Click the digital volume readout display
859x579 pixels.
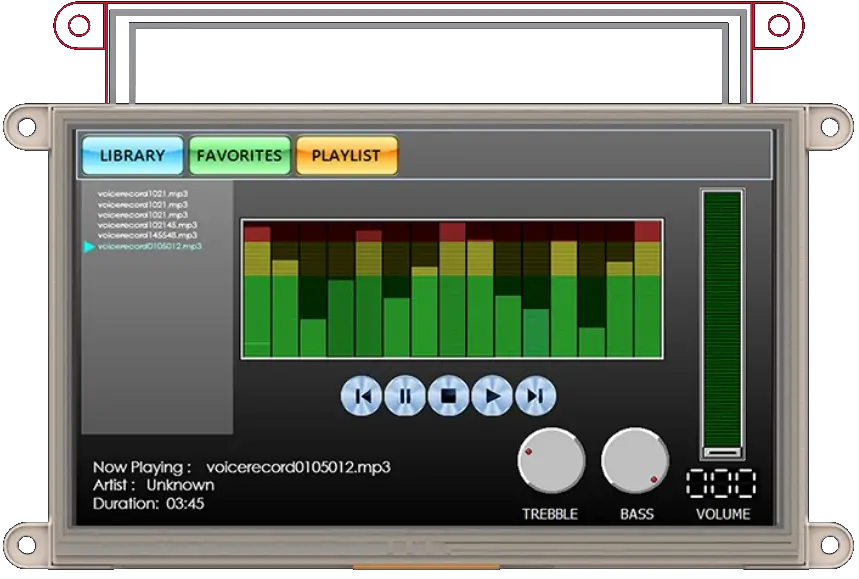click(721, 483)
